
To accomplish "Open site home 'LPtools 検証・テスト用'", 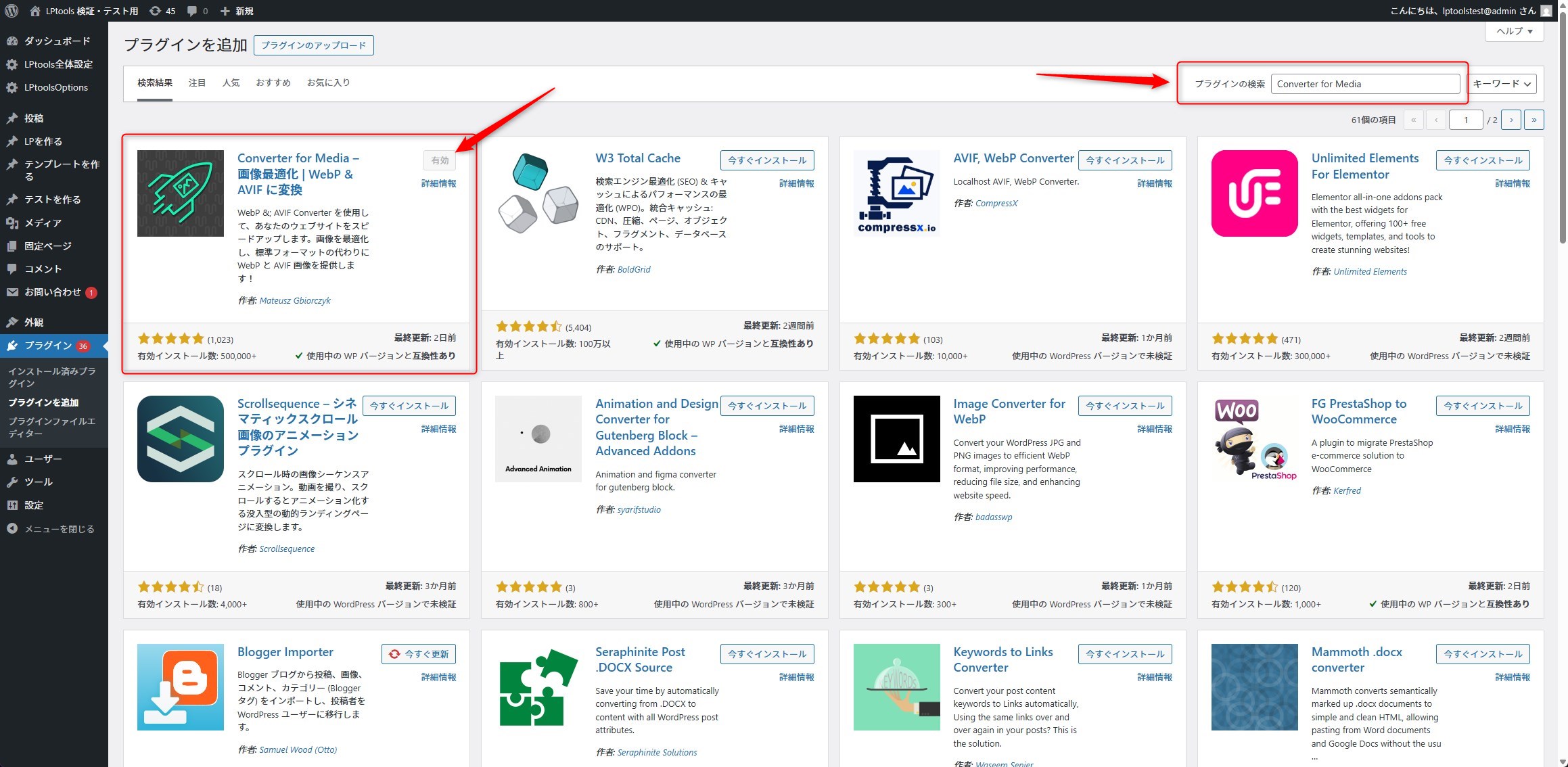I will (x=85, y=11).
